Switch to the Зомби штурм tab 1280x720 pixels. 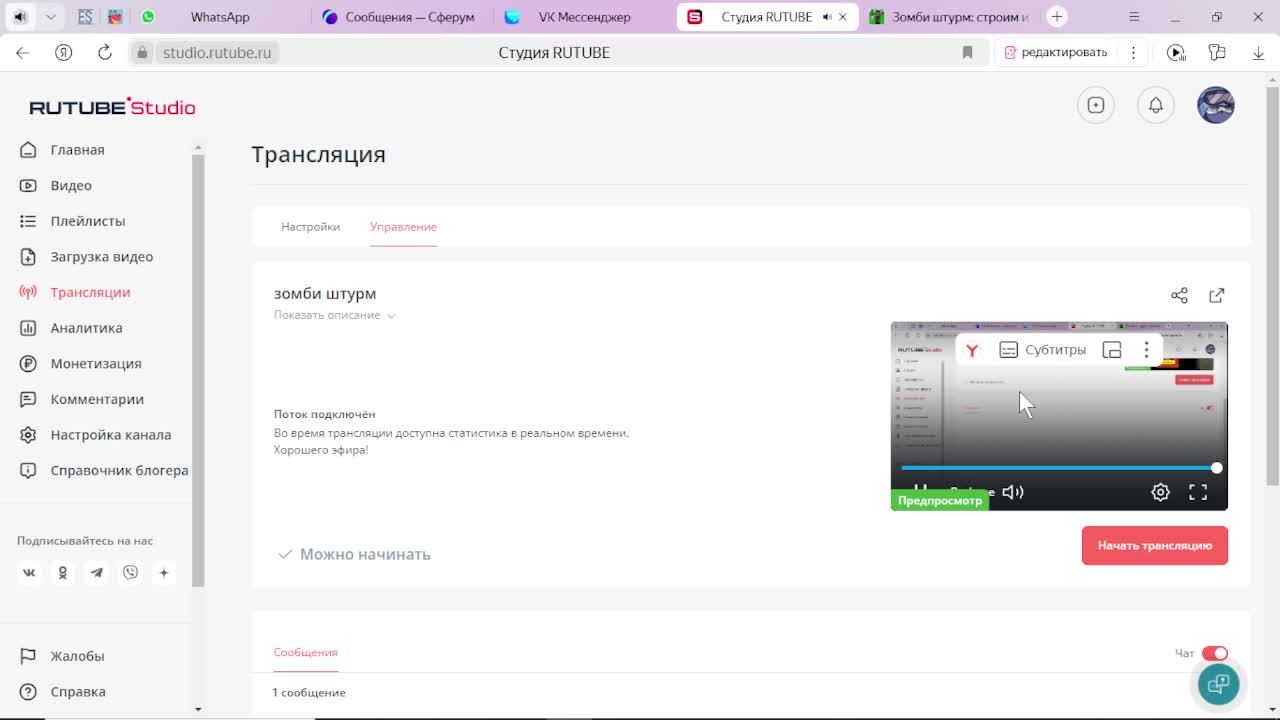pos(948,17)
